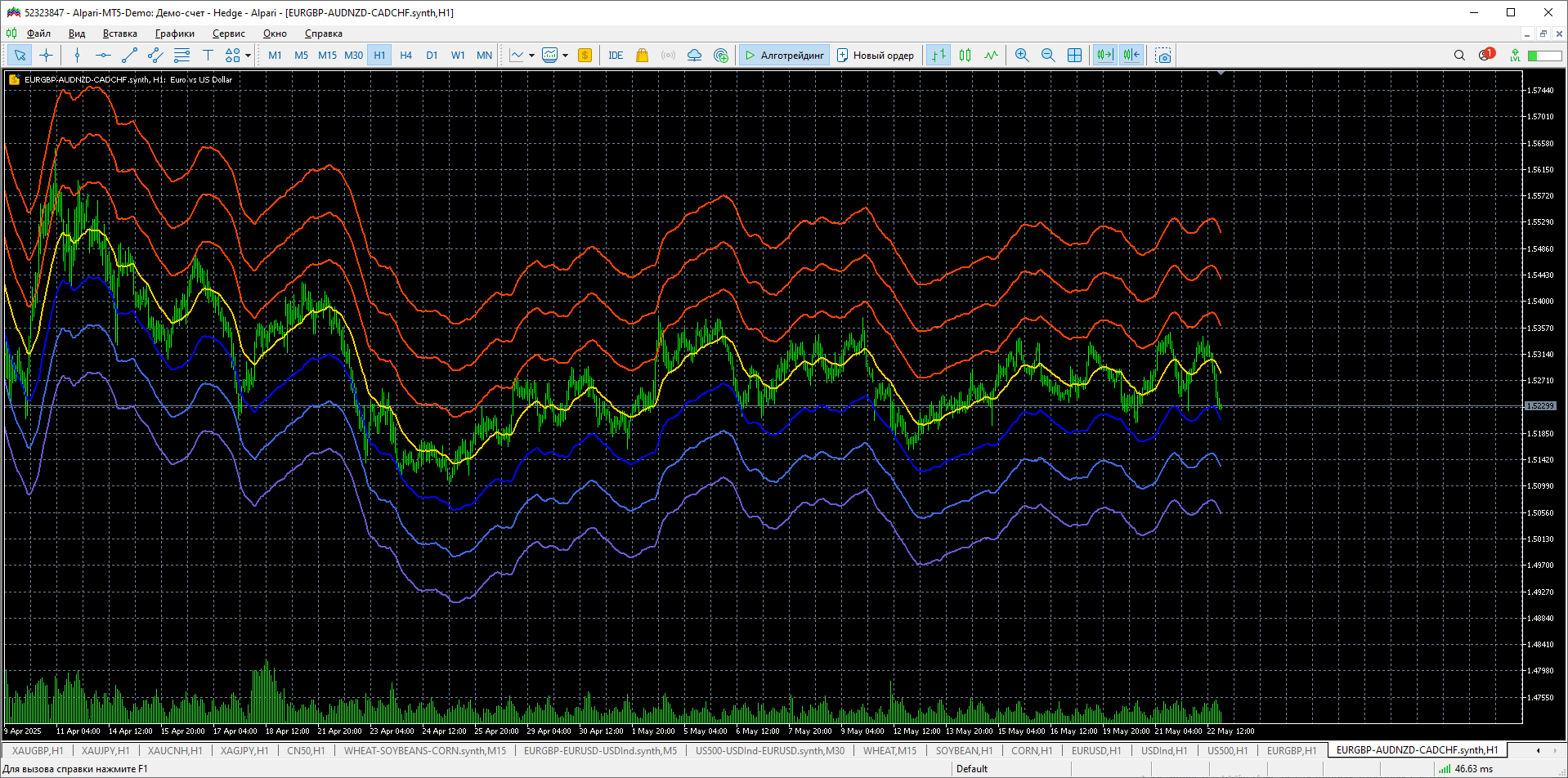Image resolution: width=1568 pixels, height=778 pixels.
Task: Toggle Алготрейдинг on or off
Action: [x=784, y=56]
